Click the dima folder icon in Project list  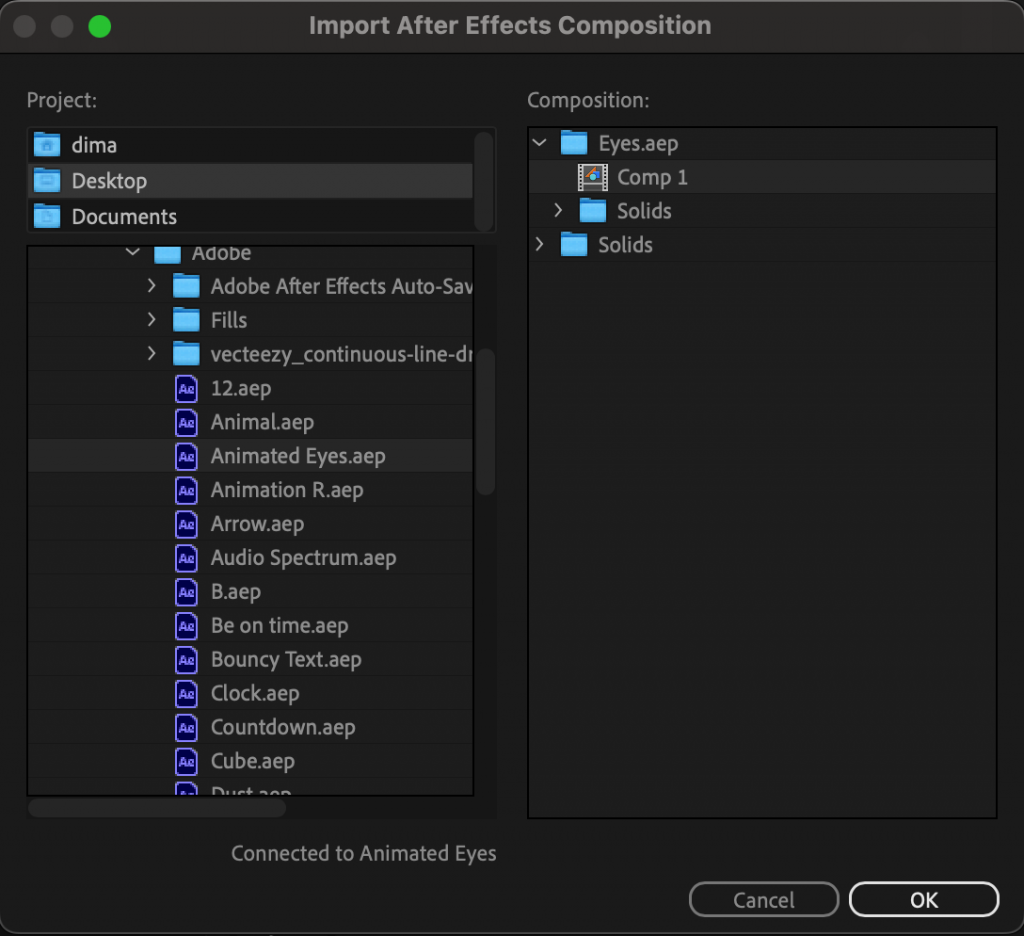point(46,144)
